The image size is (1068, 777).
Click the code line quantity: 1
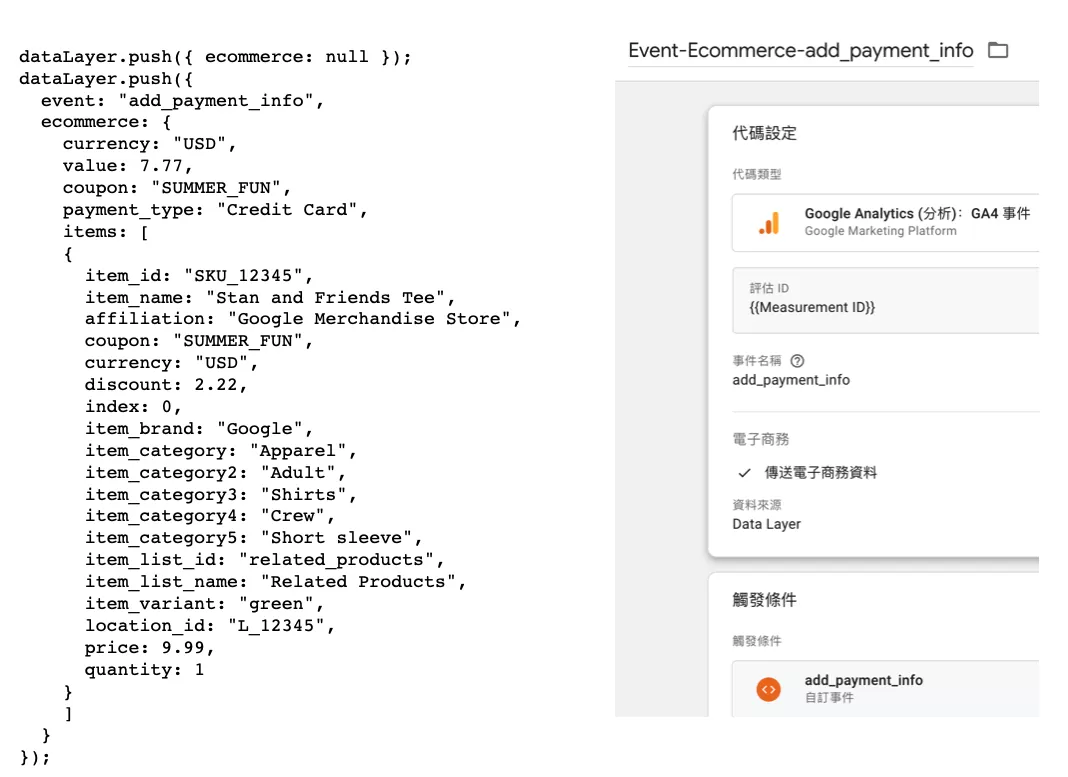coord(144,670)
